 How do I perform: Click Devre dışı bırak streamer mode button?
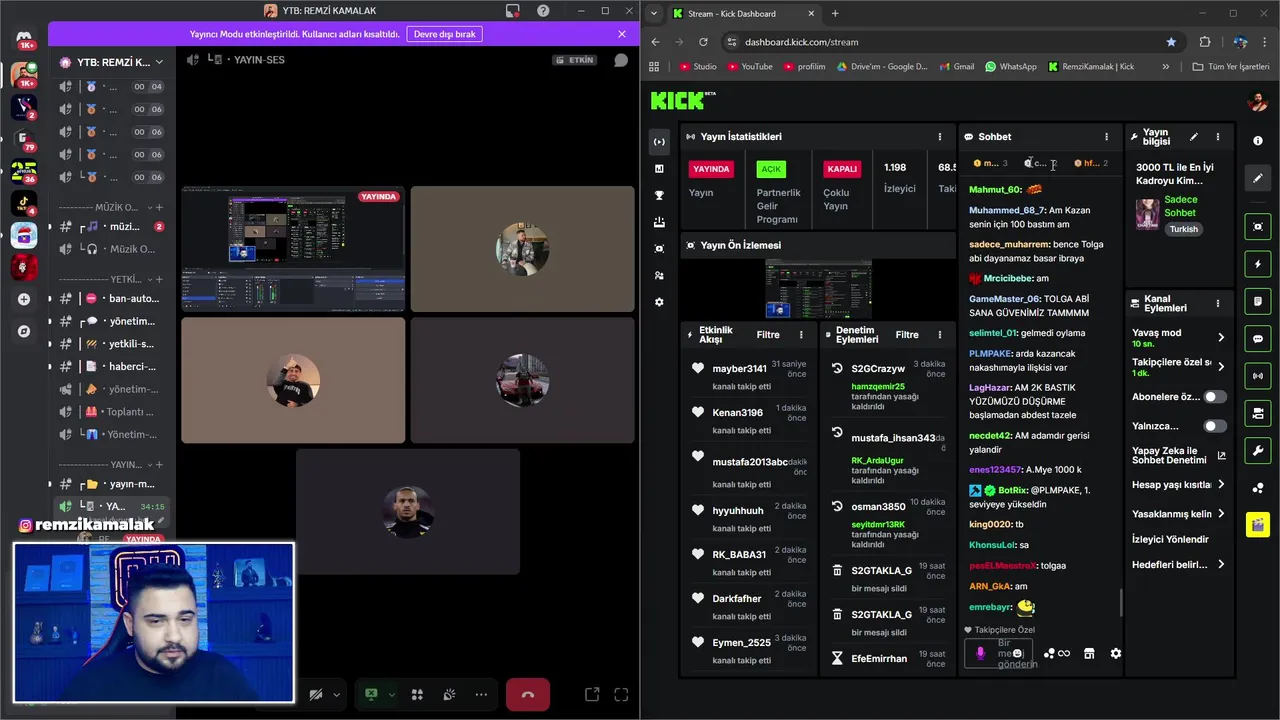(445, 34)
